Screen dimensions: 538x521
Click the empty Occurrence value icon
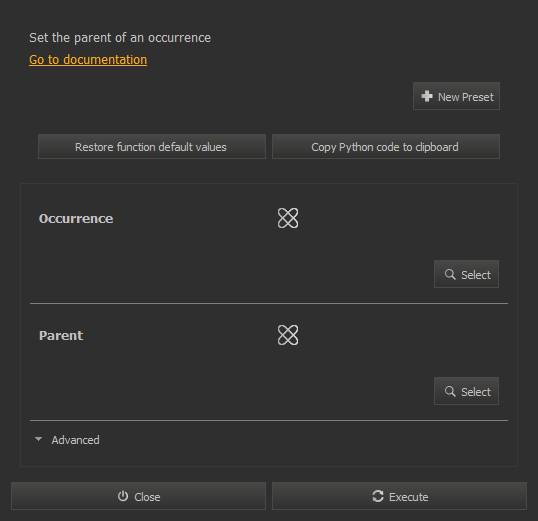point(288,218)
